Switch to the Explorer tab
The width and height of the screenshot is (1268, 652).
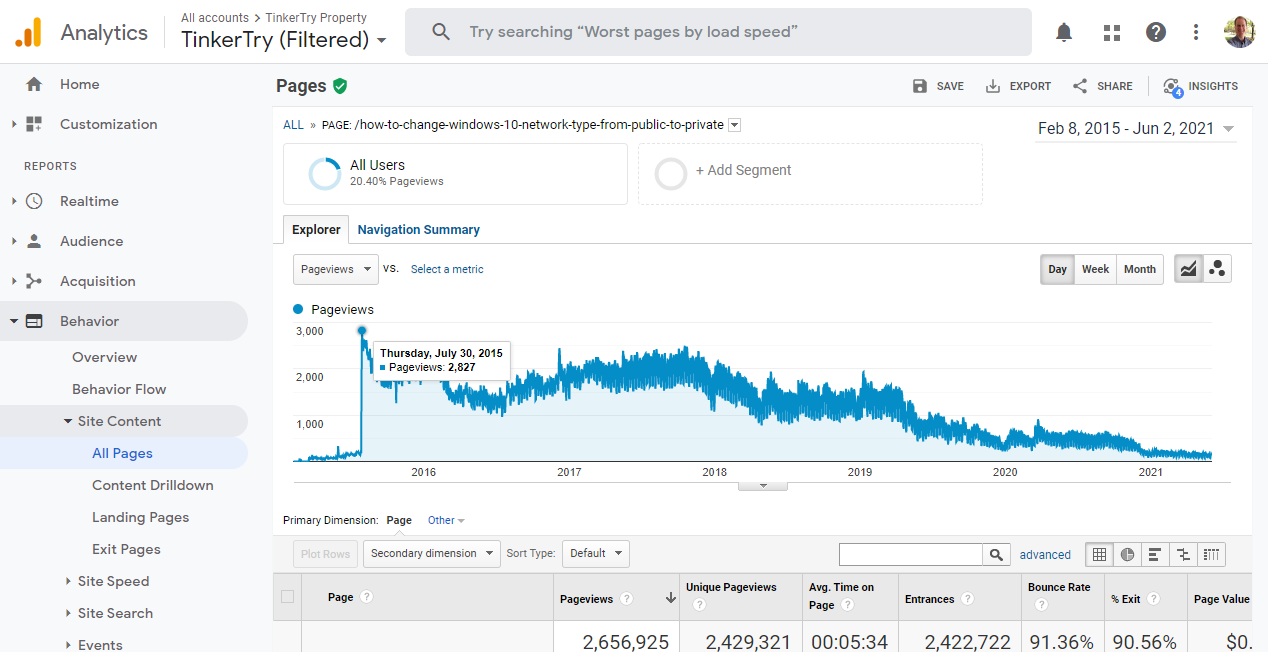tap(316, 229)
